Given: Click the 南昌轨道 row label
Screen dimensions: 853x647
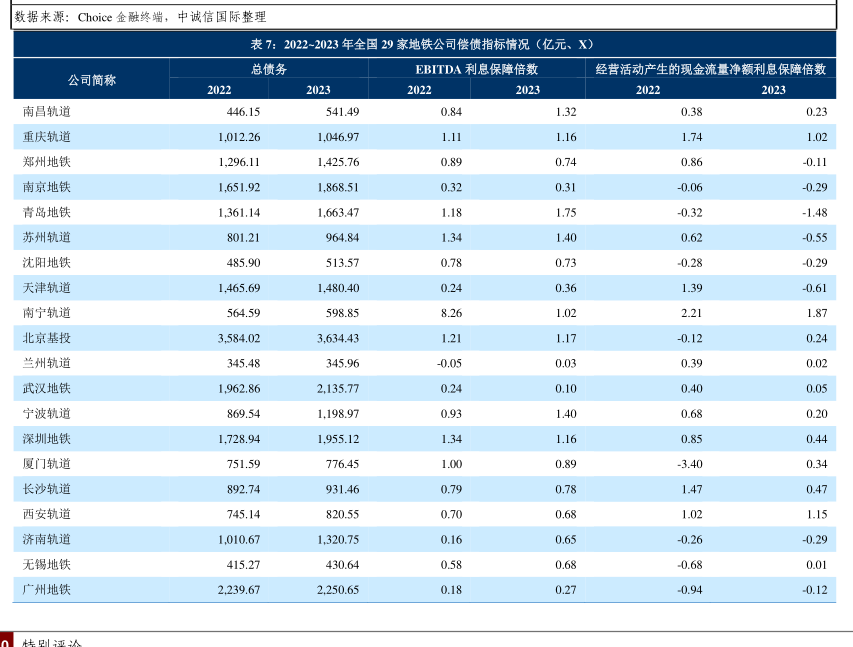Looking at the screenshot, I should [47, 112].
